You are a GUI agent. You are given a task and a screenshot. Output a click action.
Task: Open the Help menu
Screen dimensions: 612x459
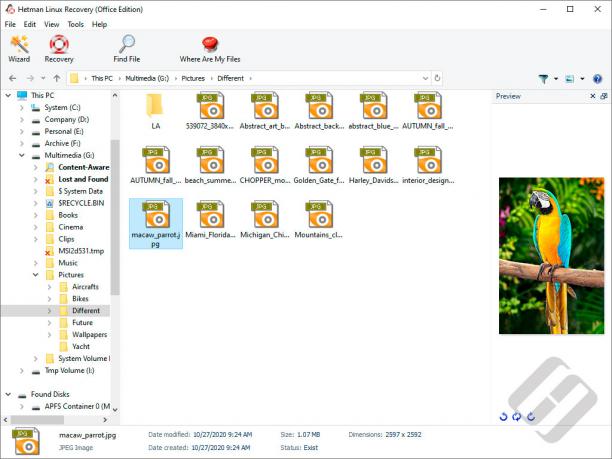pos(100,24)
